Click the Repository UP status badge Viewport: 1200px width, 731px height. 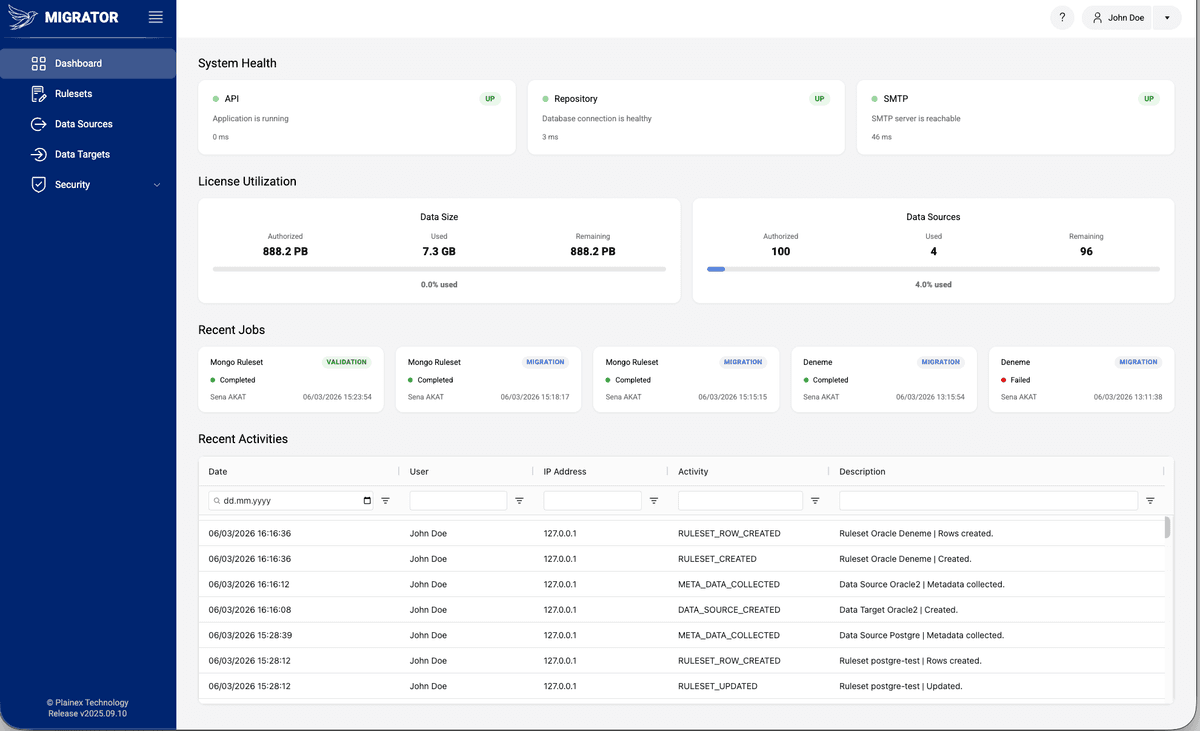819,99
